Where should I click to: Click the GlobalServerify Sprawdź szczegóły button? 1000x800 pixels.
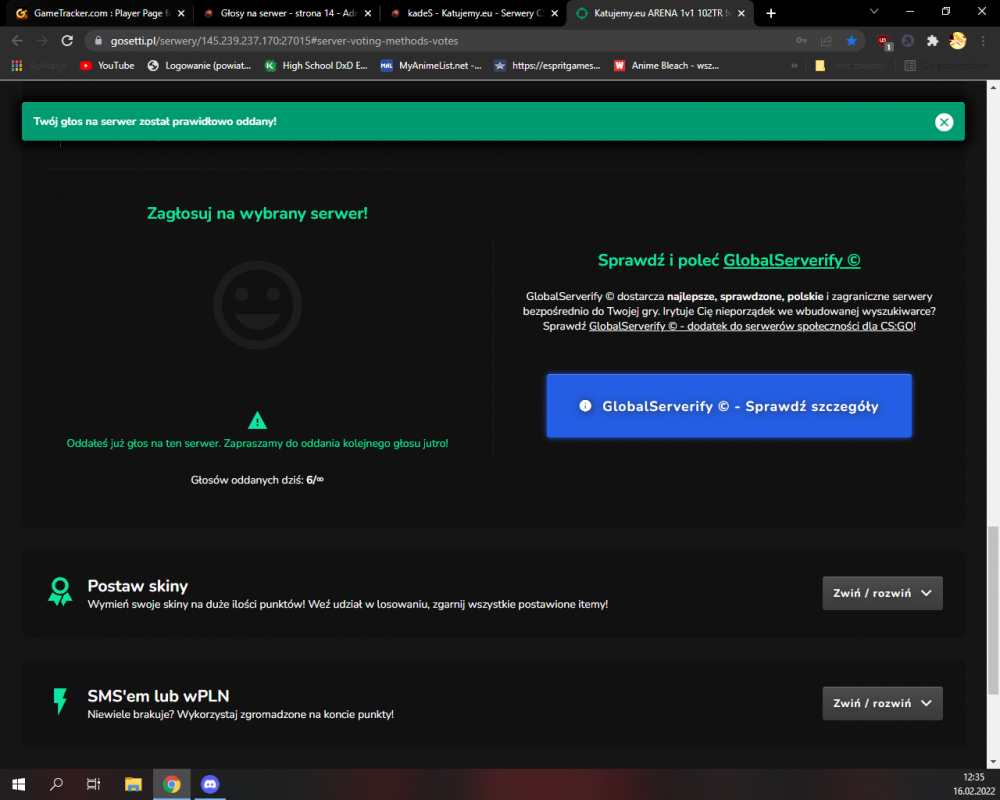(729, 406)
